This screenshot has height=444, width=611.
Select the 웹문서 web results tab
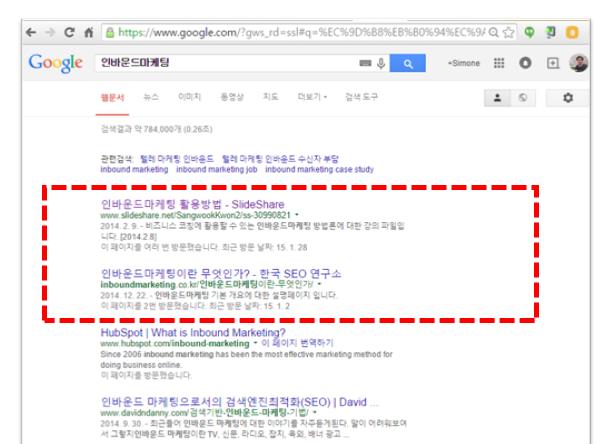[113, 97]
